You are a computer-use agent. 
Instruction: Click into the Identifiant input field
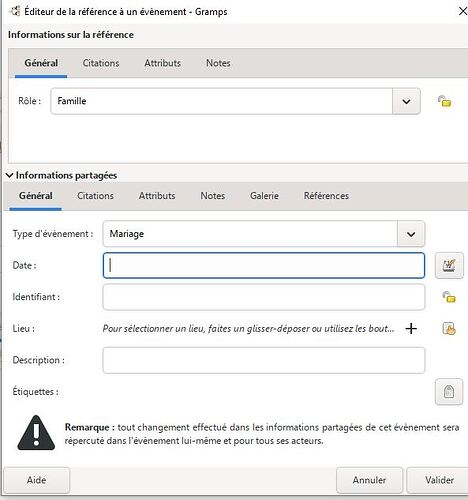264,297
